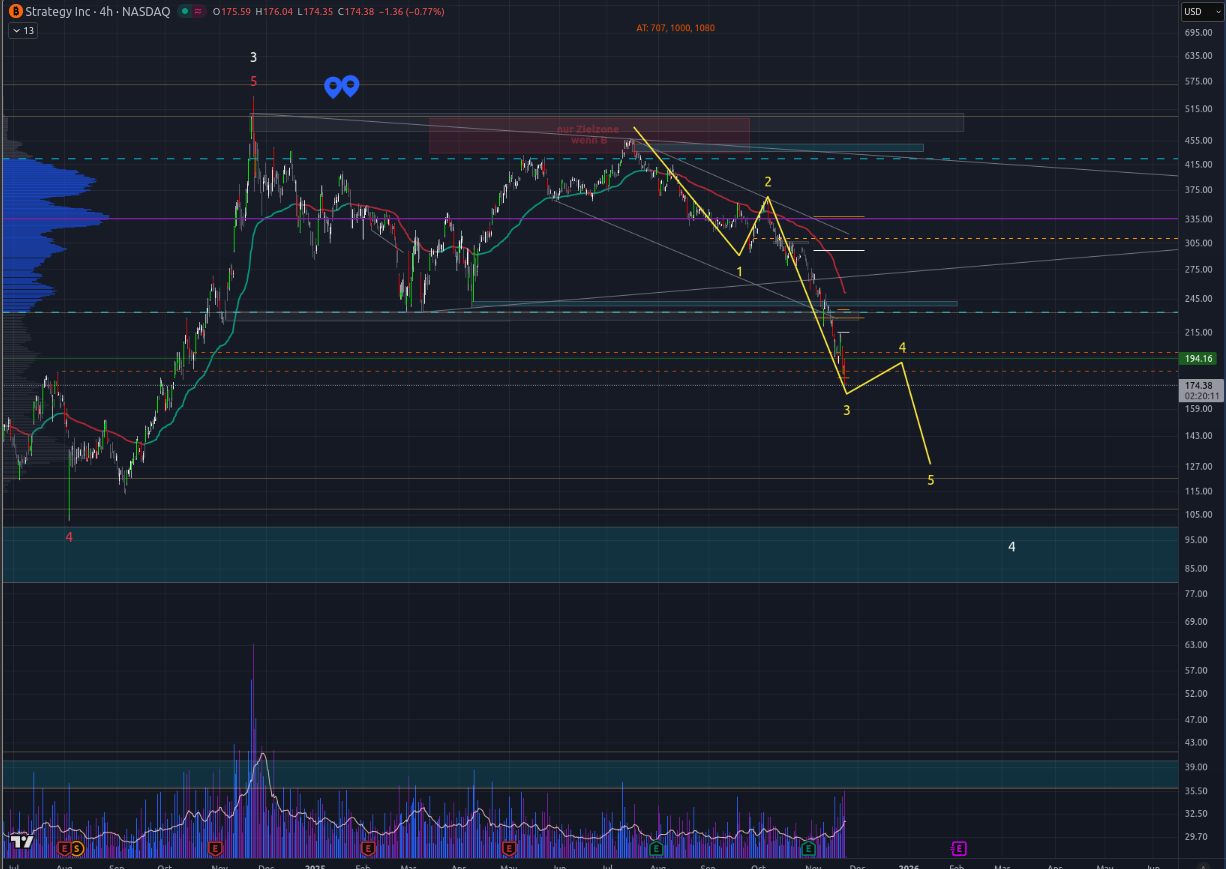Expand the collapsed 13 indicators legend

[22, 31]
